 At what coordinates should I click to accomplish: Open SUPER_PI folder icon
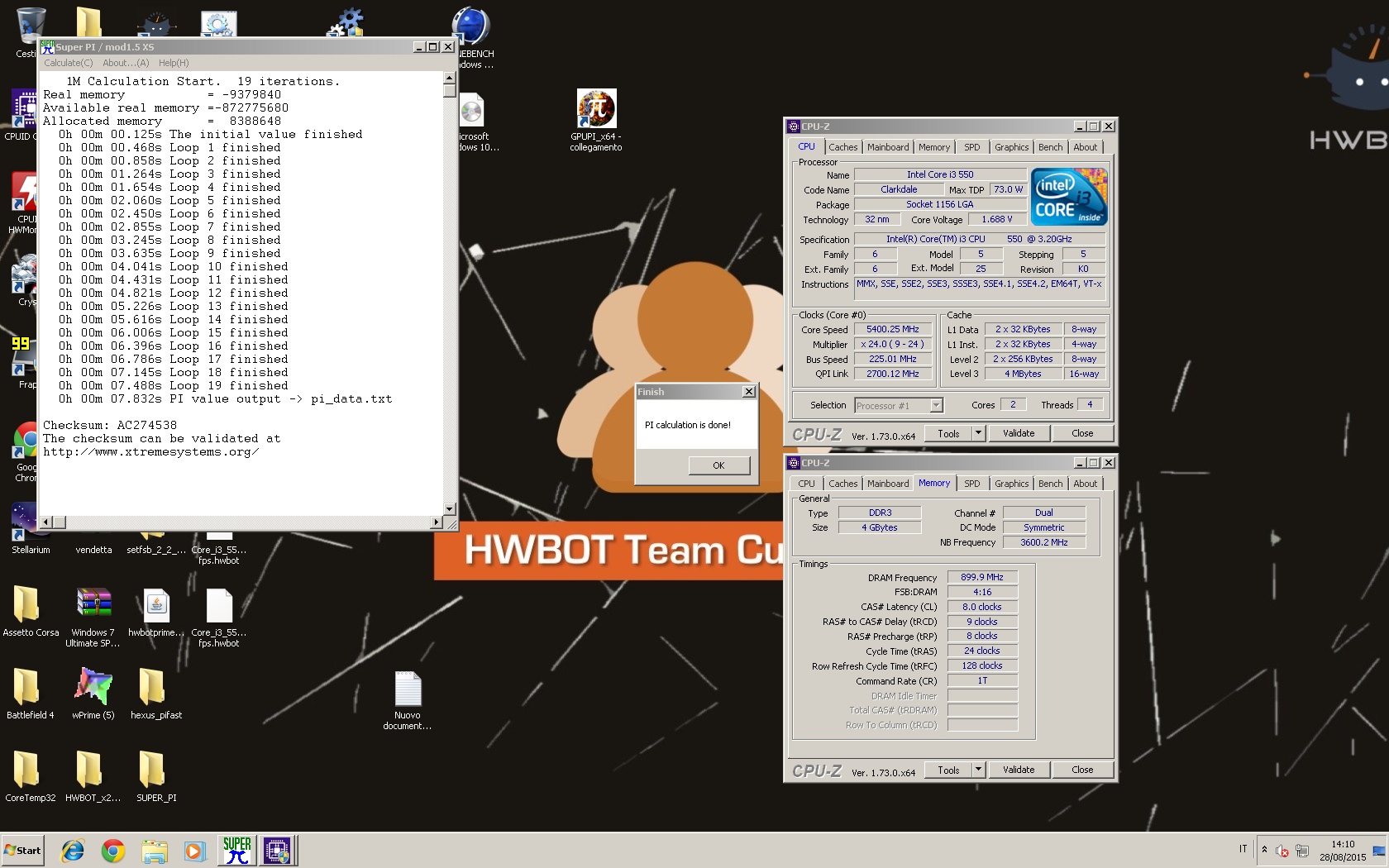[x=156, y=777]
